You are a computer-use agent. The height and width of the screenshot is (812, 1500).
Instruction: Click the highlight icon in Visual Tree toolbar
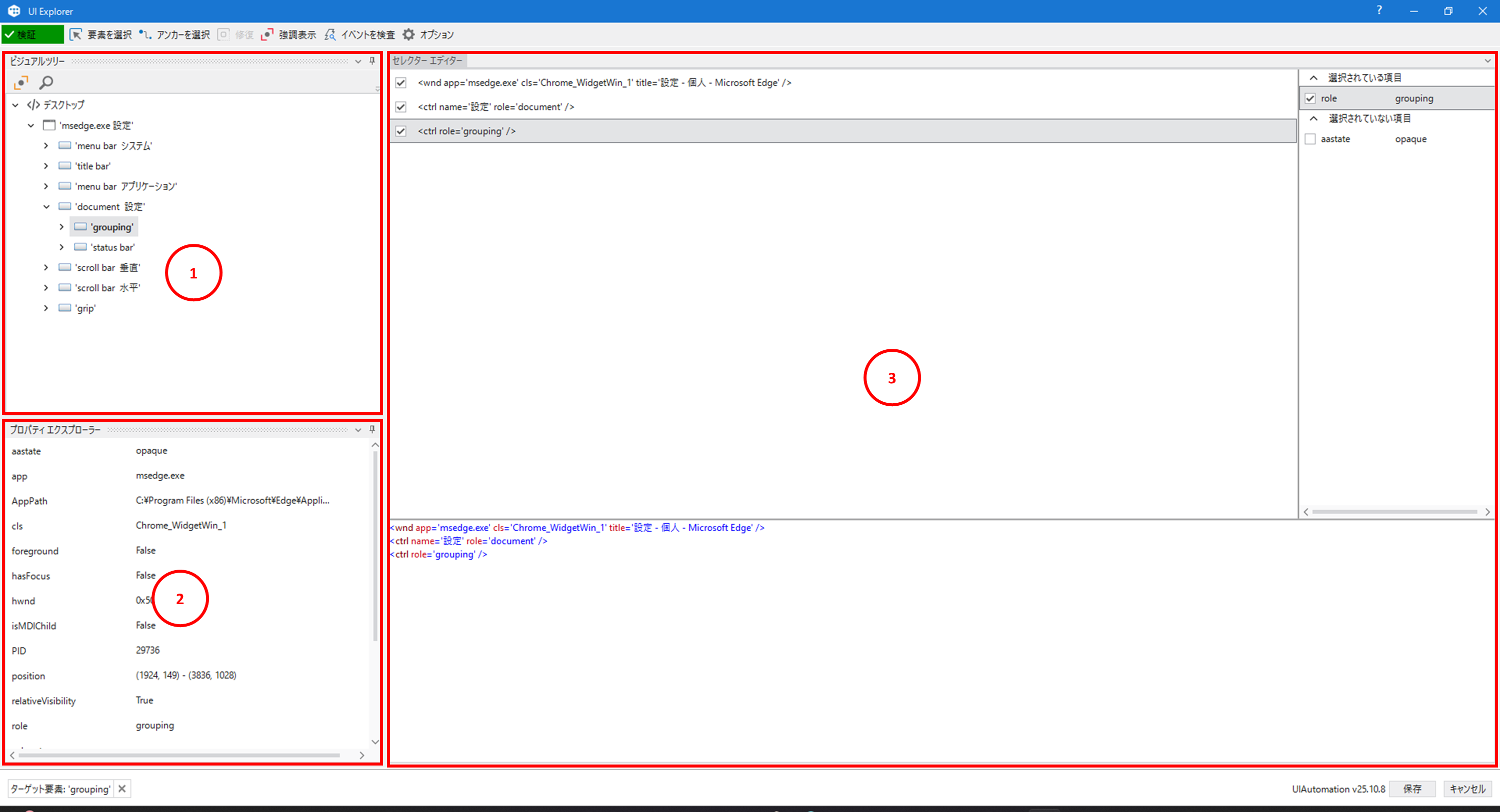[21, 82]
